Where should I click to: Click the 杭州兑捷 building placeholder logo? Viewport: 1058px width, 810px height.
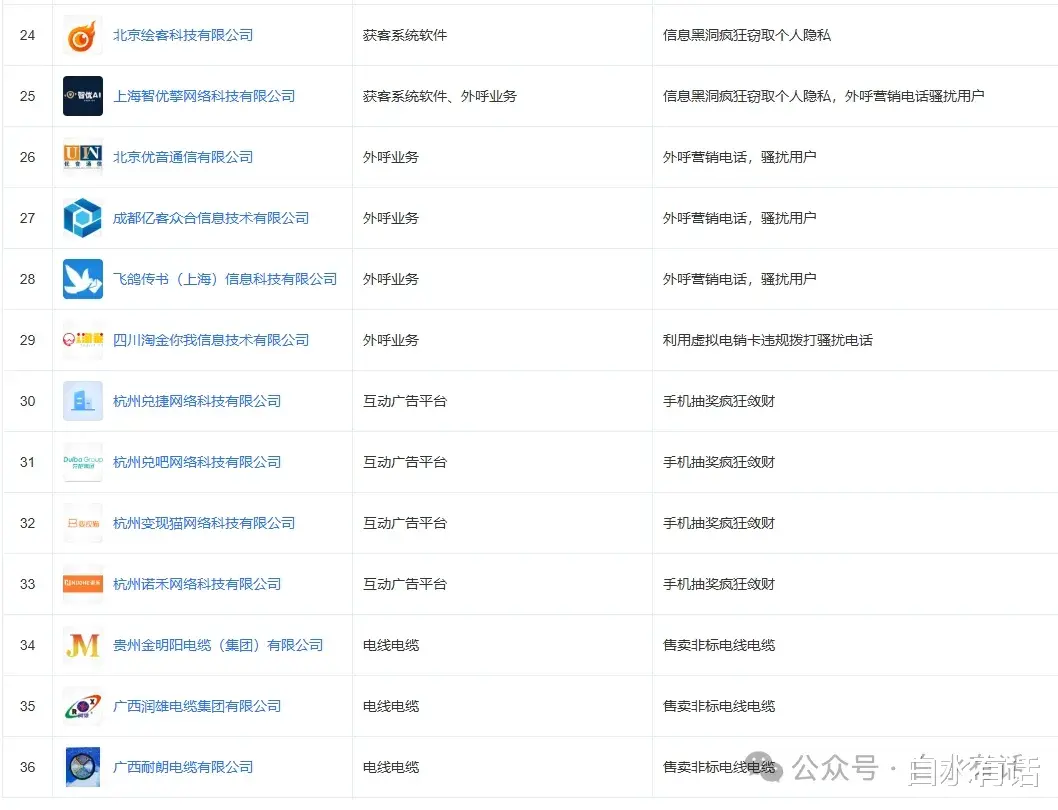point(82,401)
